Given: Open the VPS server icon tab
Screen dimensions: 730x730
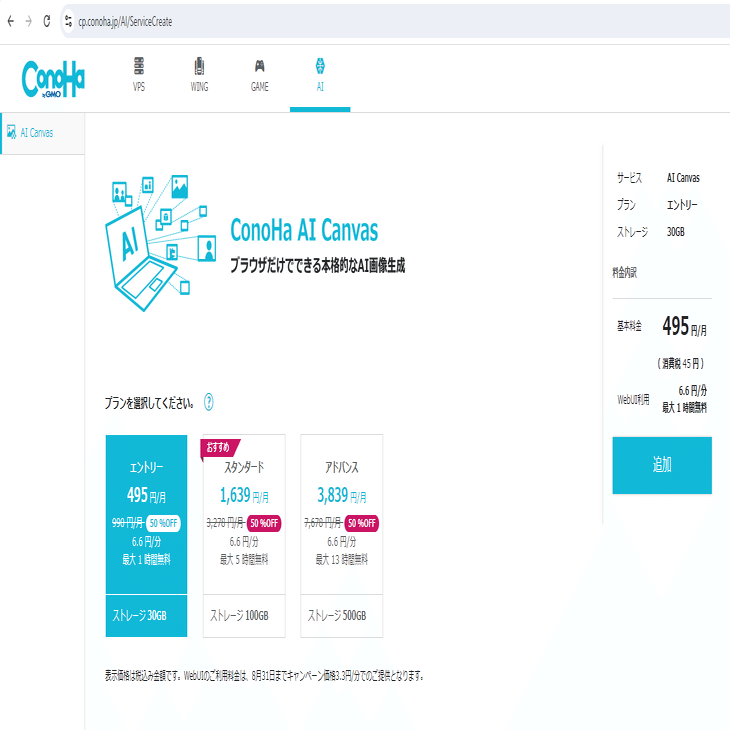Looking at the screenshot, I should (x=139, y=66).
